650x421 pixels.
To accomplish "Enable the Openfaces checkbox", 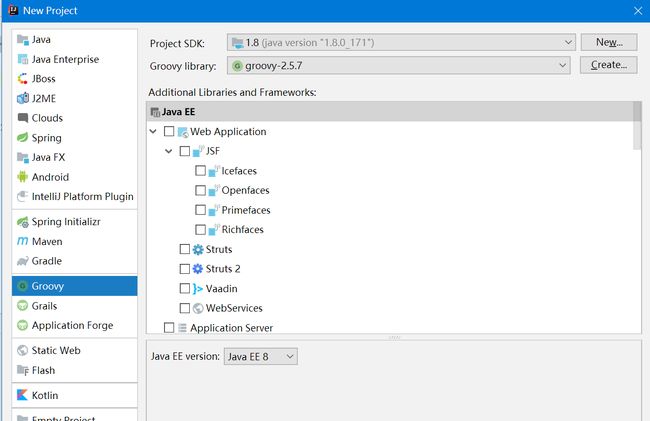I will (201, 190).
